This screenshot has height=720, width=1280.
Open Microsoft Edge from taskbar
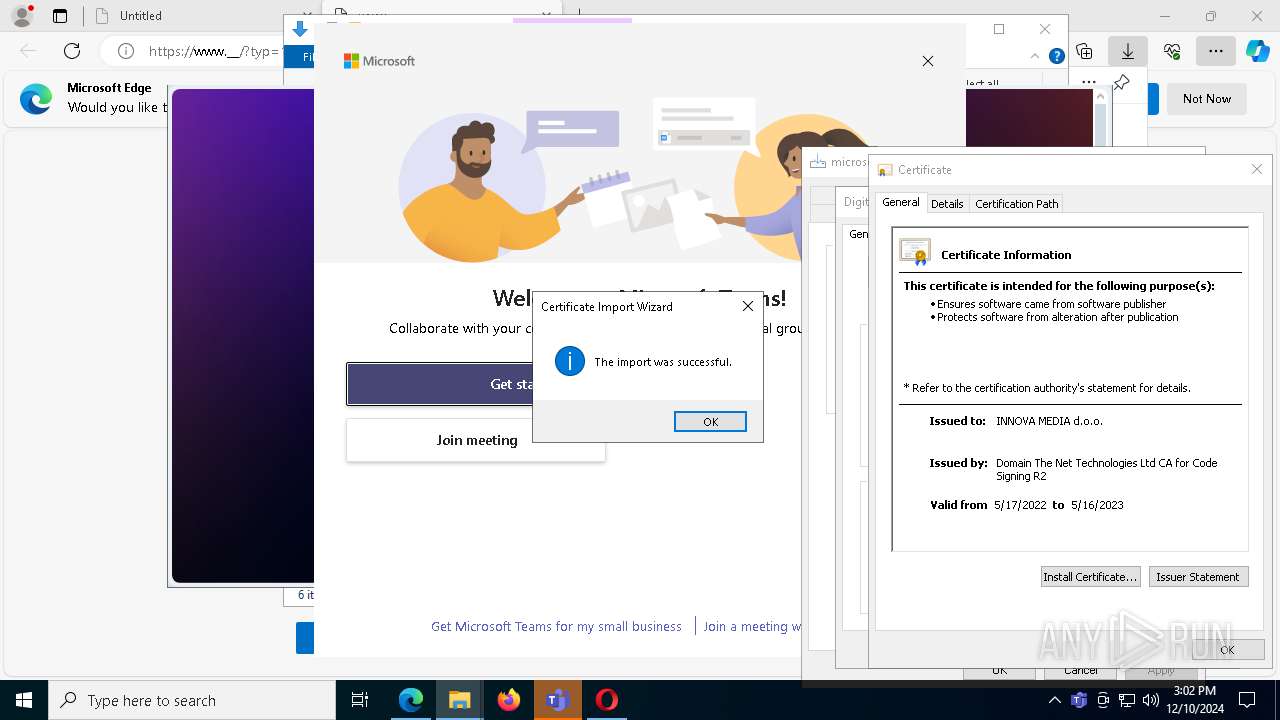click(x=411, y=700)
